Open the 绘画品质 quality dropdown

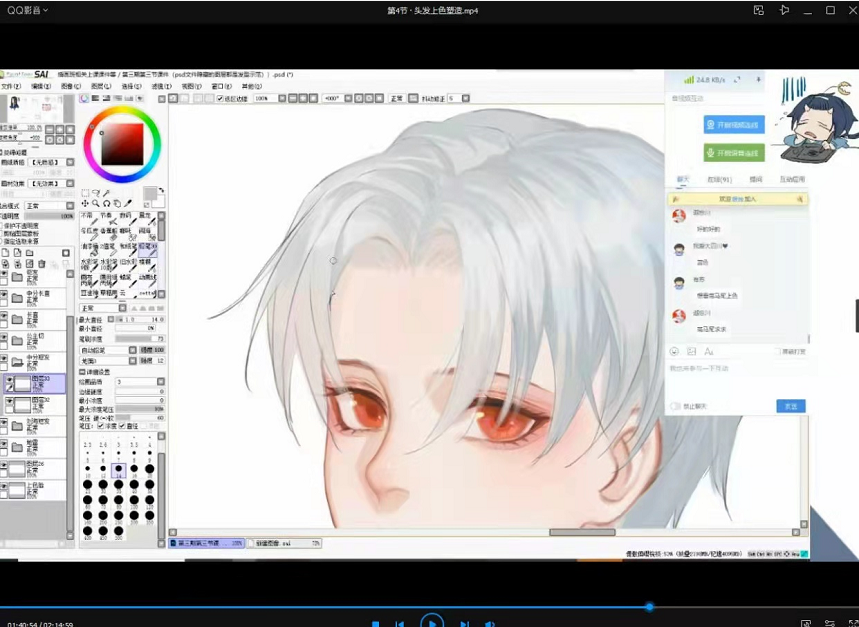pyautogui.click(x=161, y=382)
